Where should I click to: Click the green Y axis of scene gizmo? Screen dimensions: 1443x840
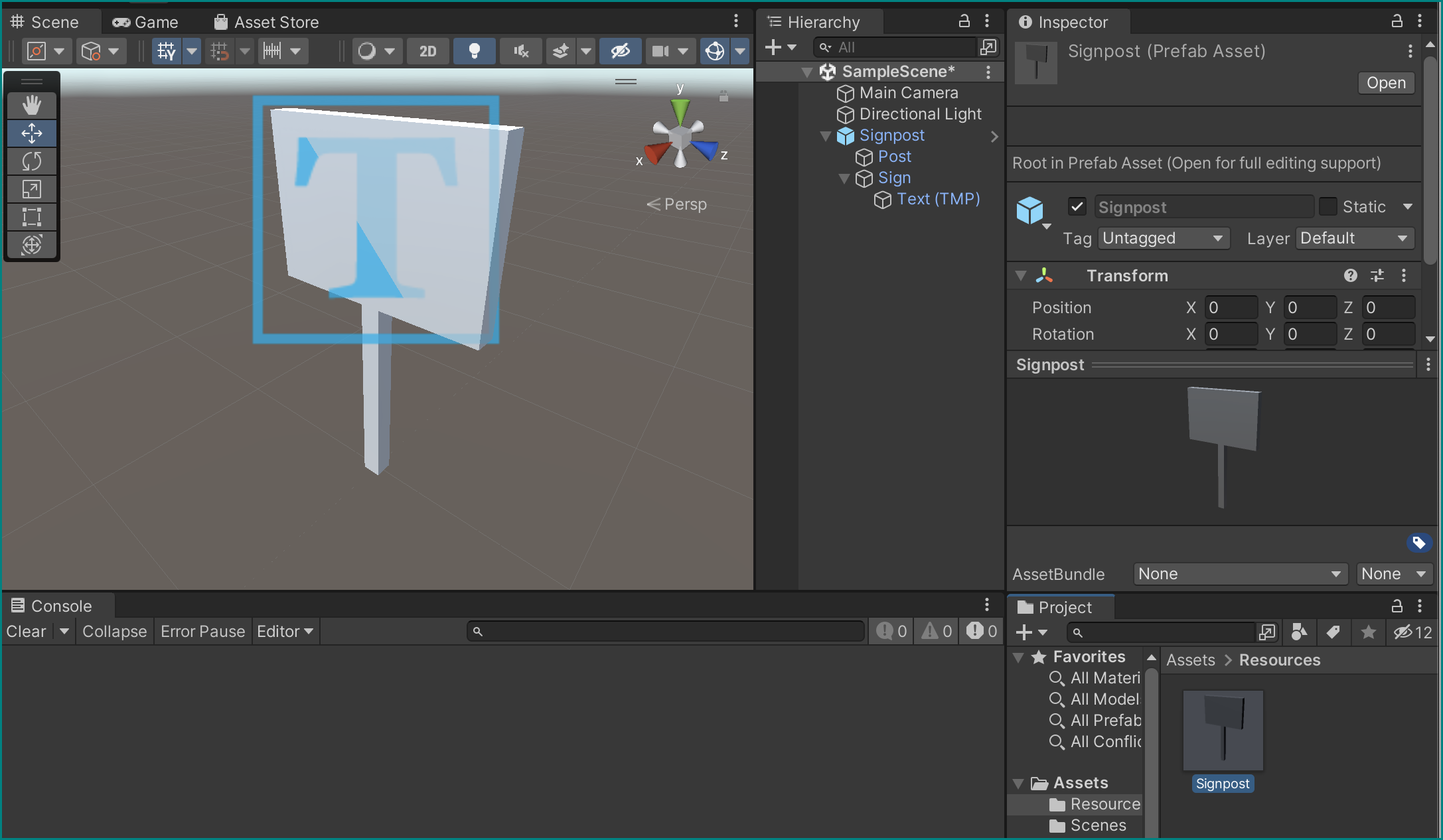680,109
